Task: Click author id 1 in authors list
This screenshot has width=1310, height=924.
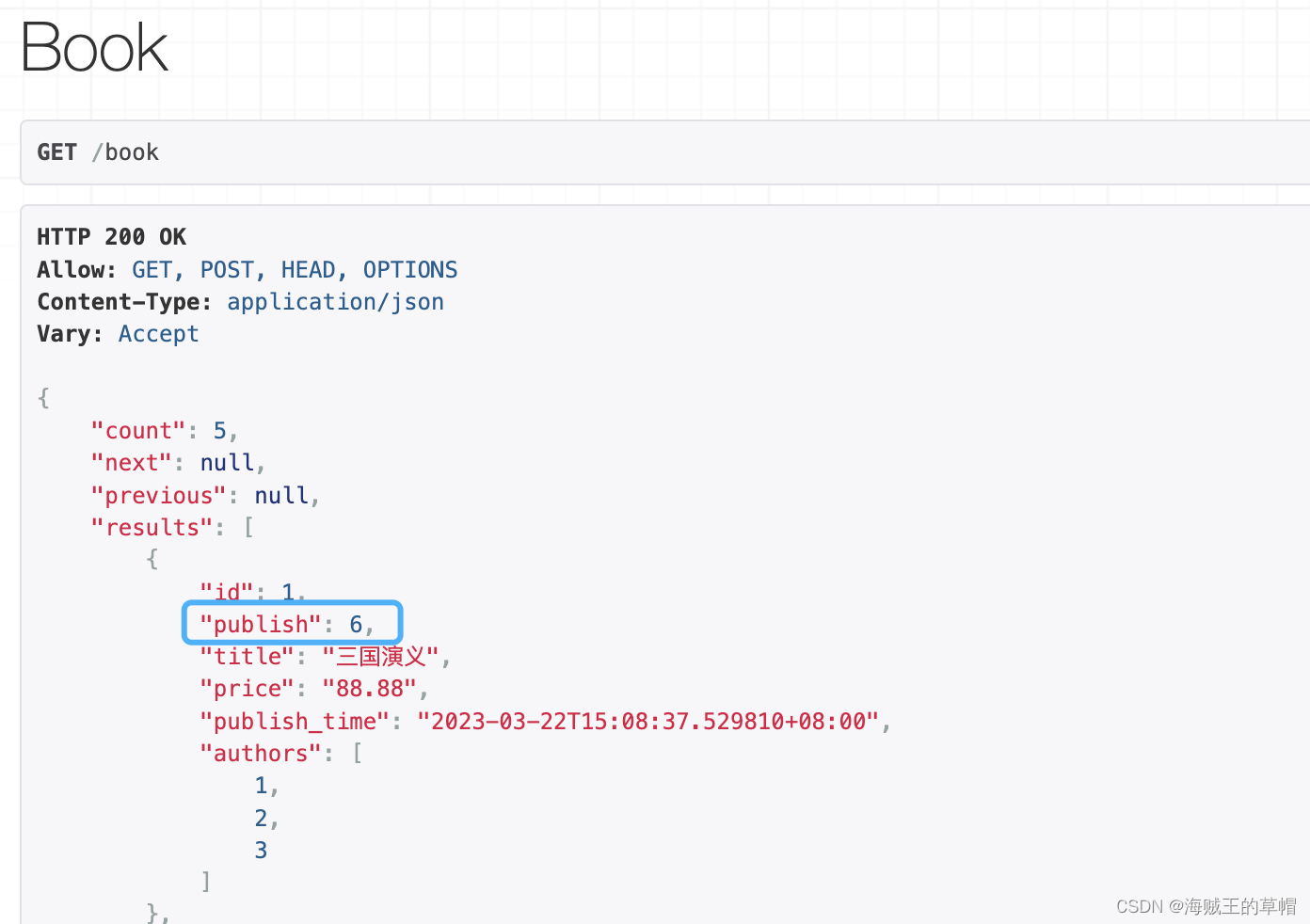Action: 261,786
